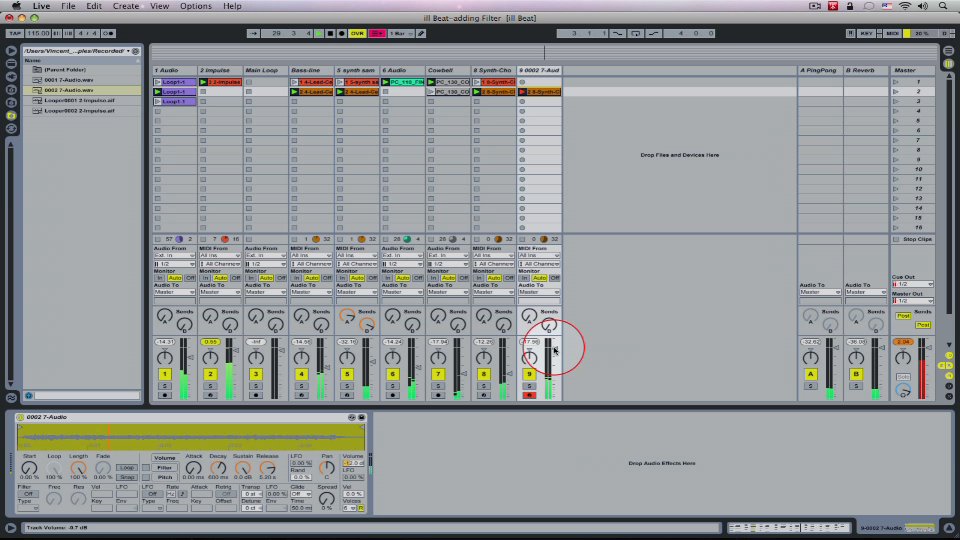The height and width of the screenshot is (540, 960).
Task: Toggle the Loop switch in transport
Action: click(636, 33)
